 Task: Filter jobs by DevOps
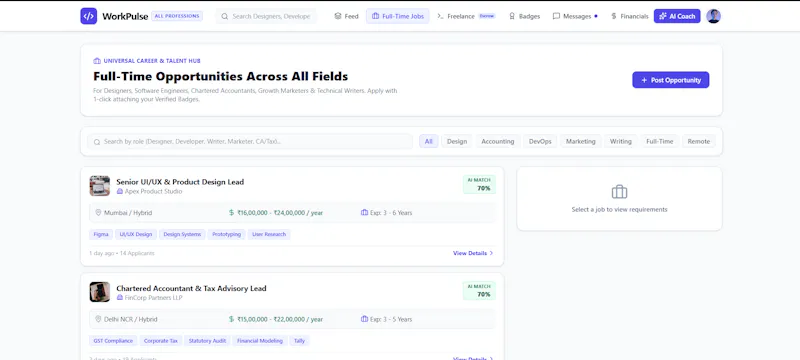coord(540,141)
